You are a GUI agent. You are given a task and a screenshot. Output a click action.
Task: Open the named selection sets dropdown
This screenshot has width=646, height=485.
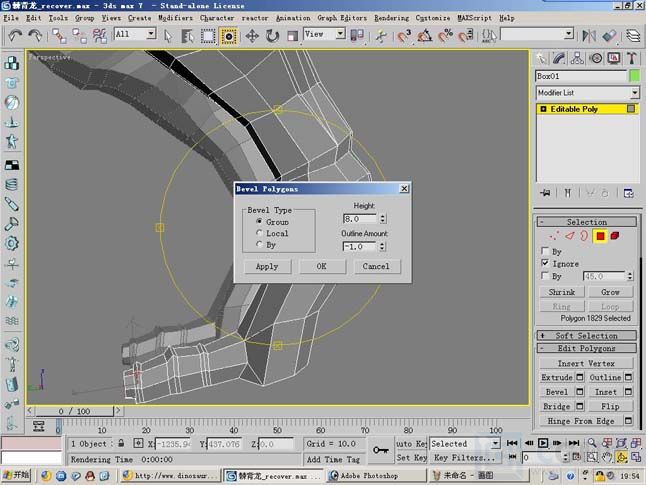pyautogui.click(x=537, y=34)
